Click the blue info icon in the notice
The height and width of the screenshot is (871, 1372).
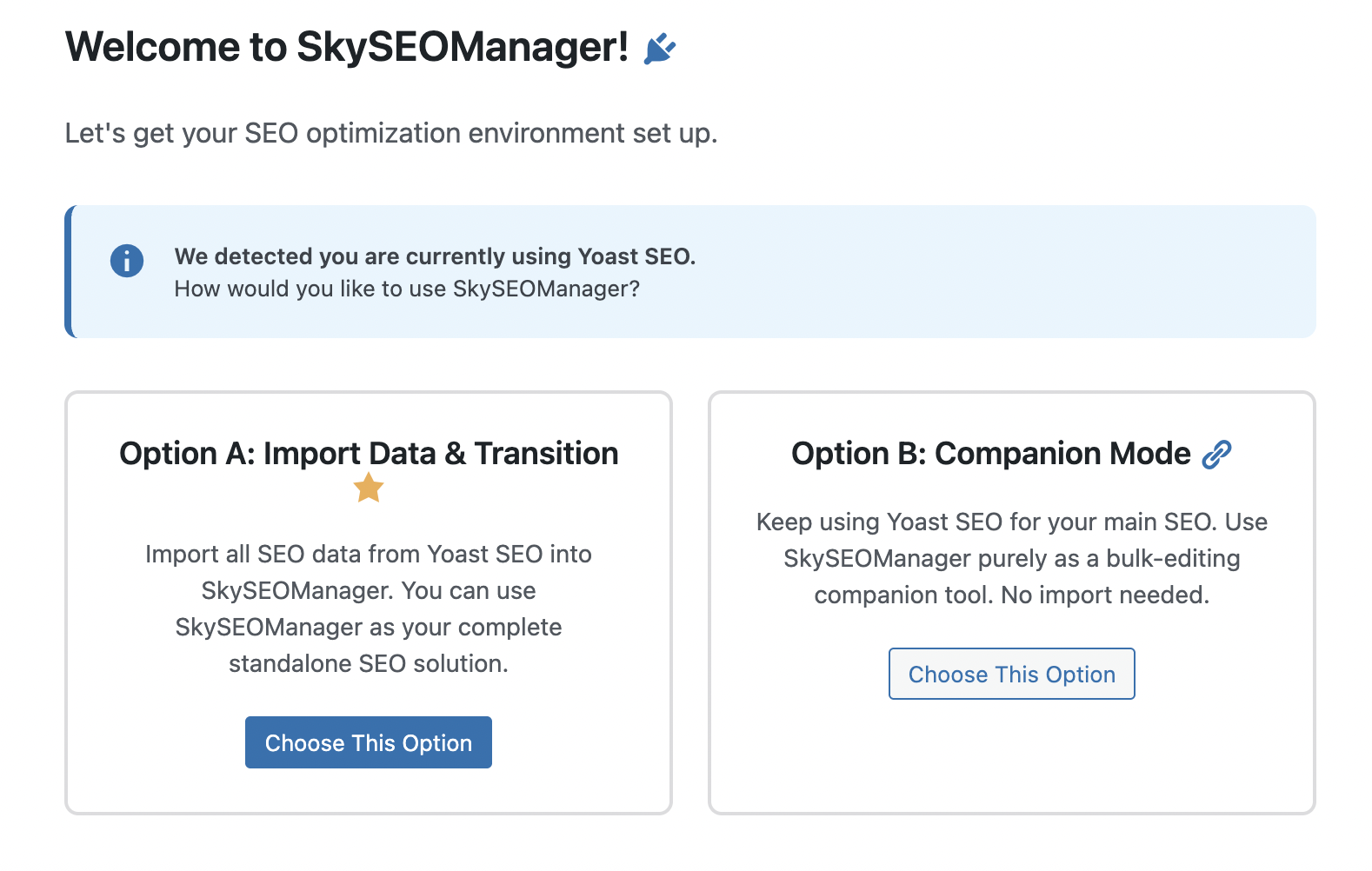127,260
